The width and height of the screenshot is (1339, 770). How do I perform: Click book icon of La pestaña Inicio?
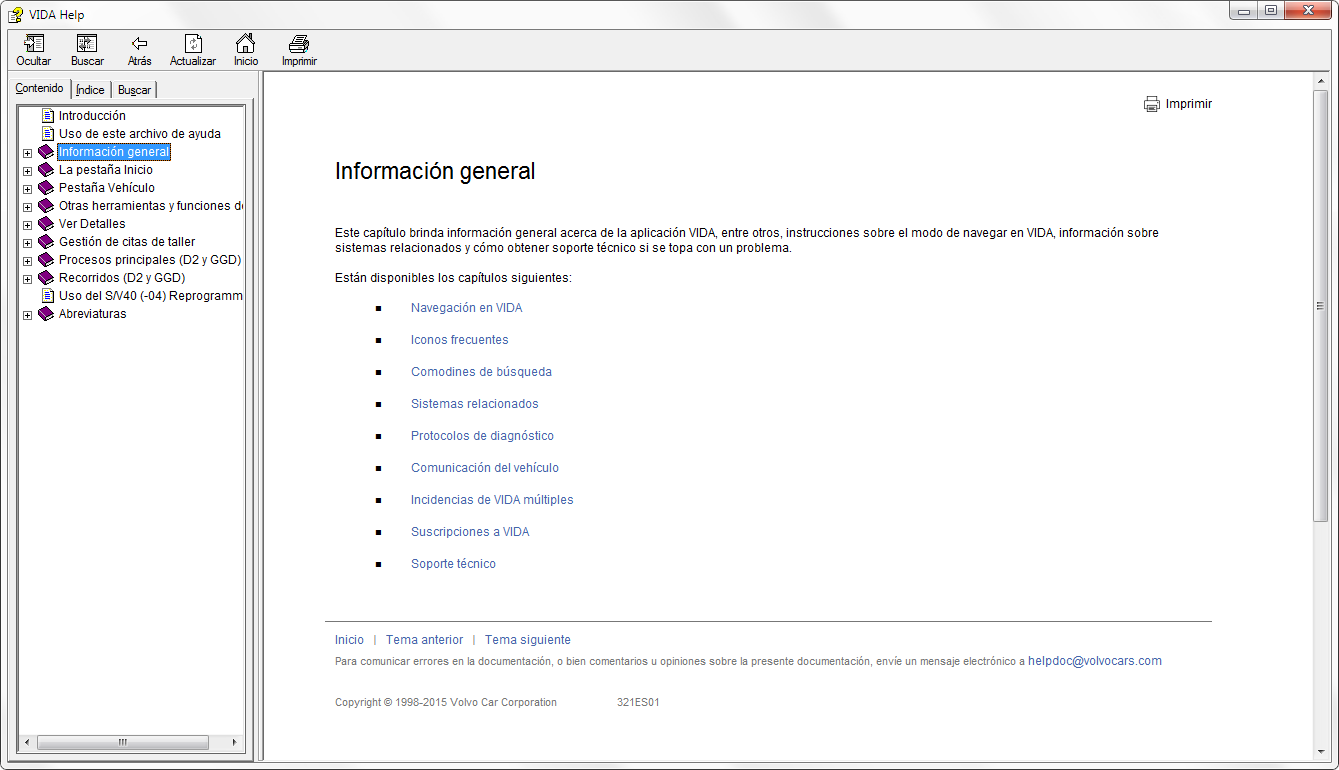coord(46,170)
